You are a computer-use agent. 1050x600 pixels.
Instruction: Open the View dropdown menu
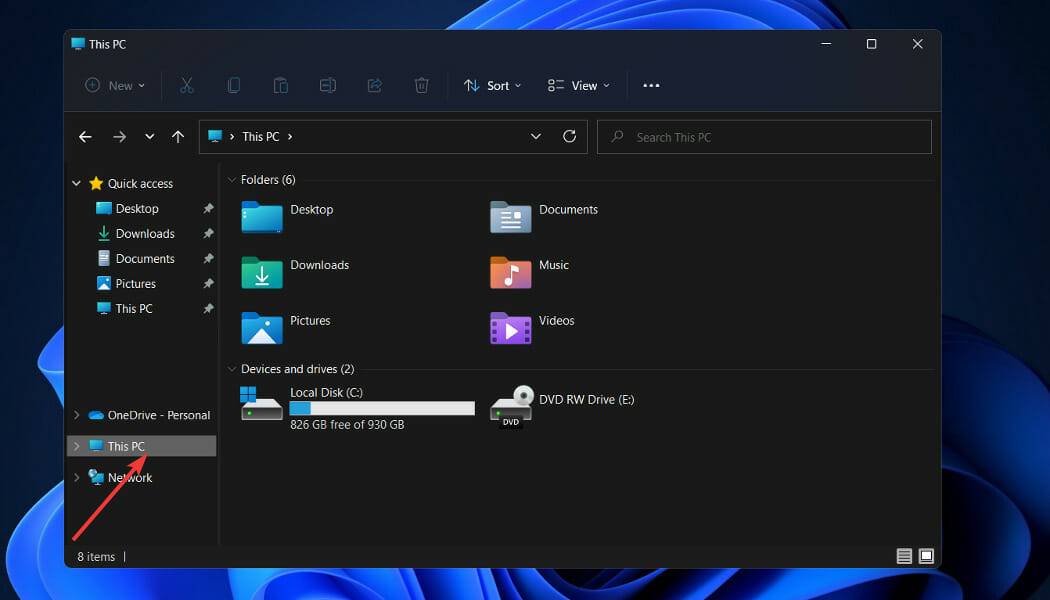[x=579, y=86]
